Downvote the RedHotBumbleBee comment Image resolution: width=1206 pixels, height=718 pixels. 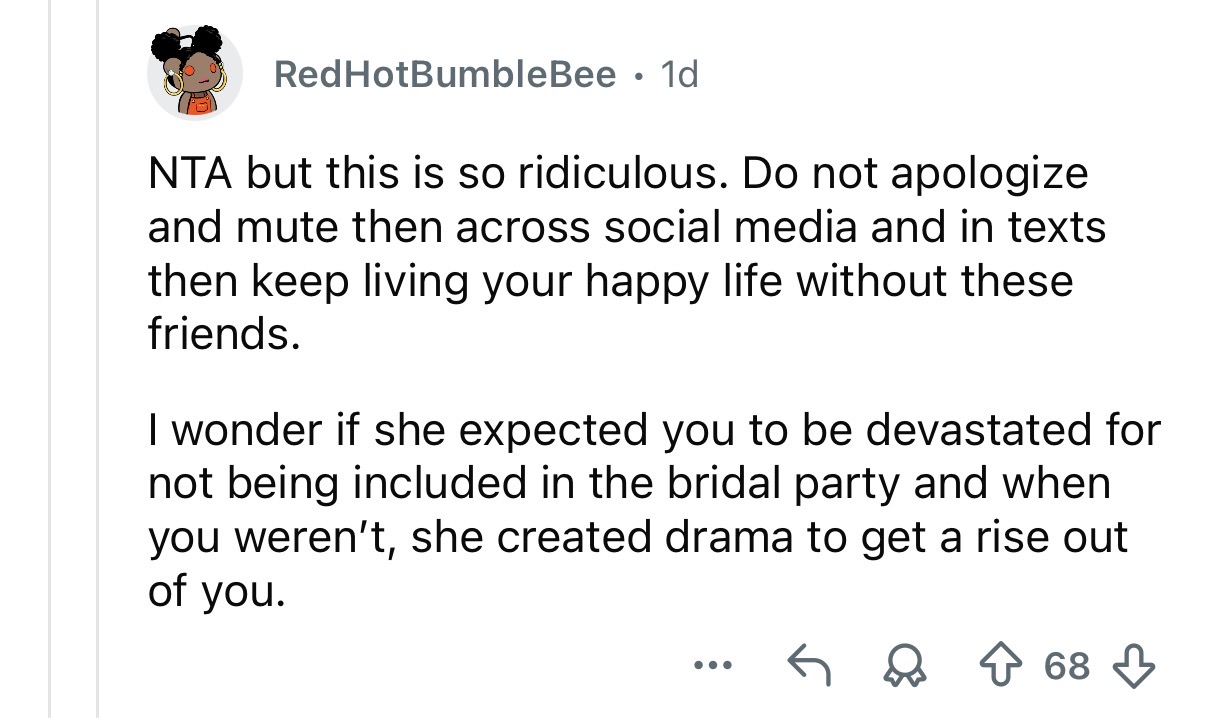1138,665
